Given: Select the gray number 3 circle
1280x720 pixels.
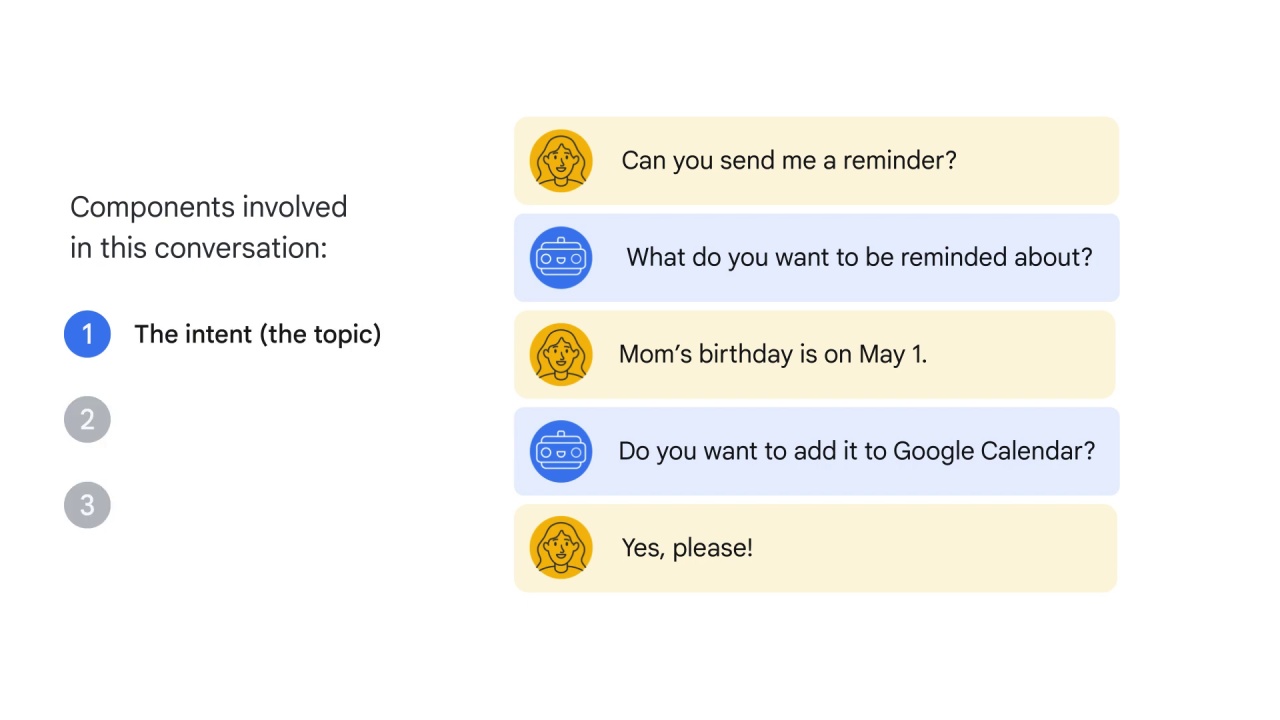Looking at the screenshot, I should (87, 505).
